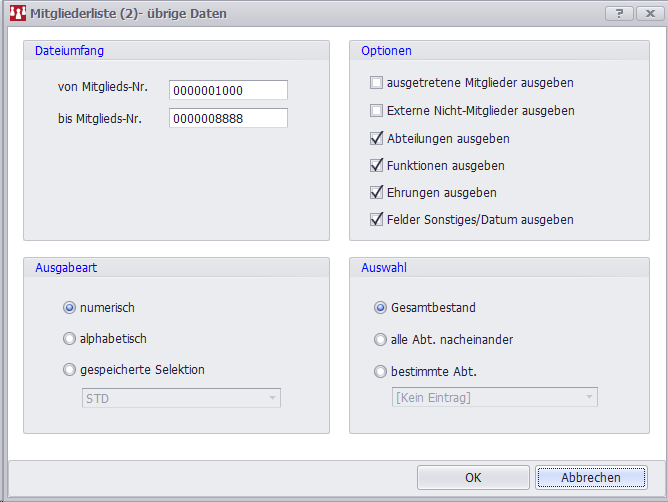Choose alle Abt. nacheinander option

[380, 340]
